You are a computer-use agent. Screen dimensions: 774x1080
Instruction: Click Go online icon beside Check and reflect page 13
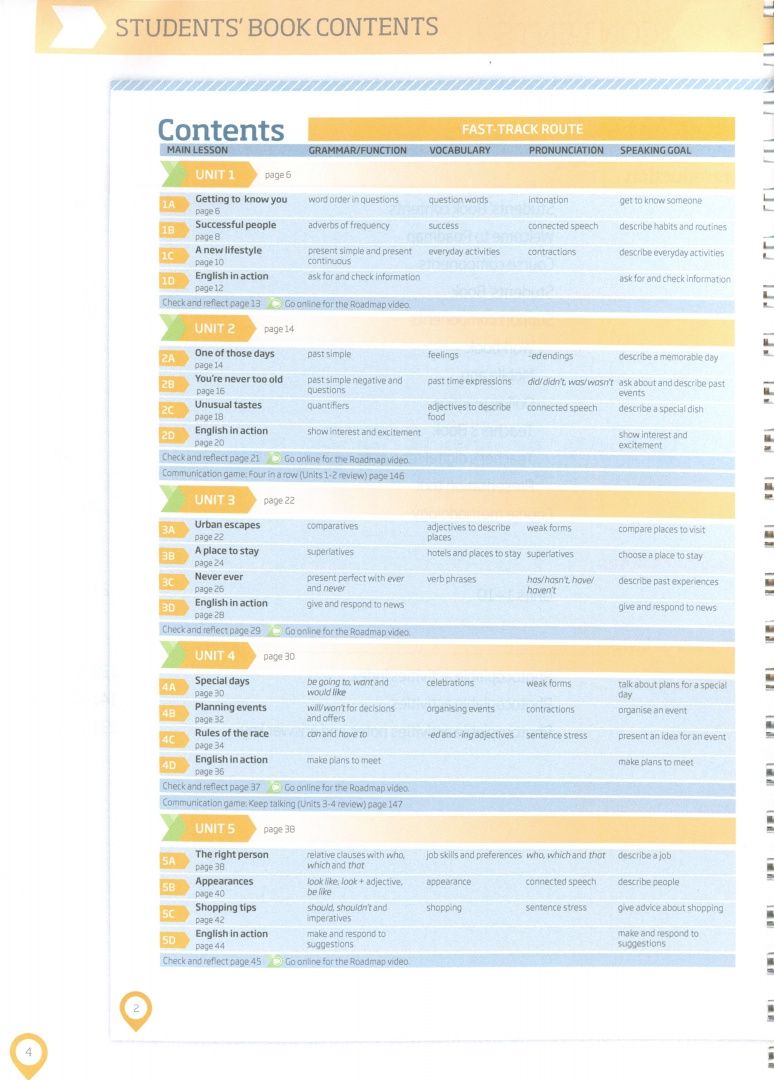(275, 304)
